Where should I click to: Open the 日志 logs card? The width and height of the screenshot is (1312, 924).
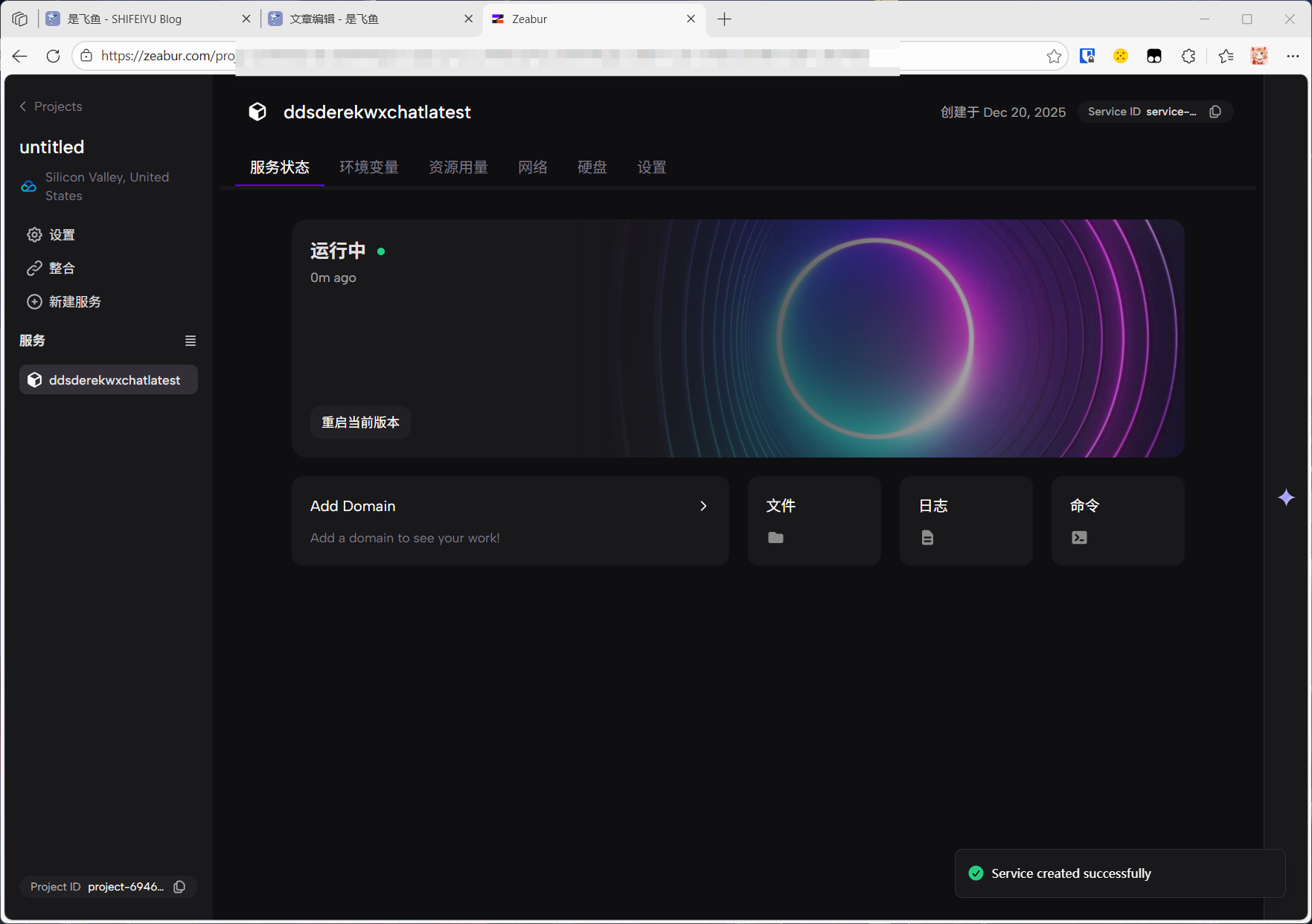[966, 521]
